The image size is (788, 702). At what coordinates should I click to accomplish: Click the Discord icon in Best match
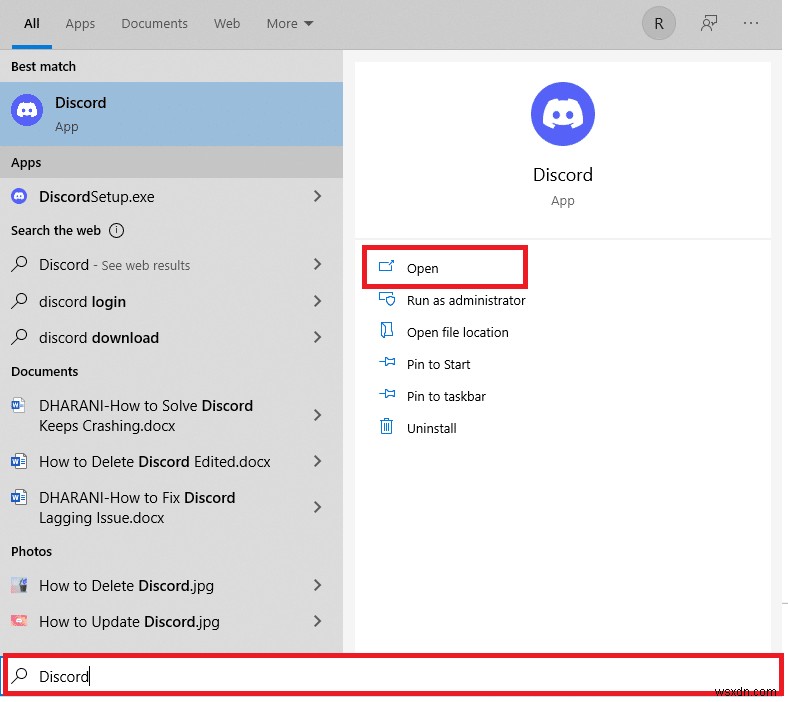click(26, 111)
